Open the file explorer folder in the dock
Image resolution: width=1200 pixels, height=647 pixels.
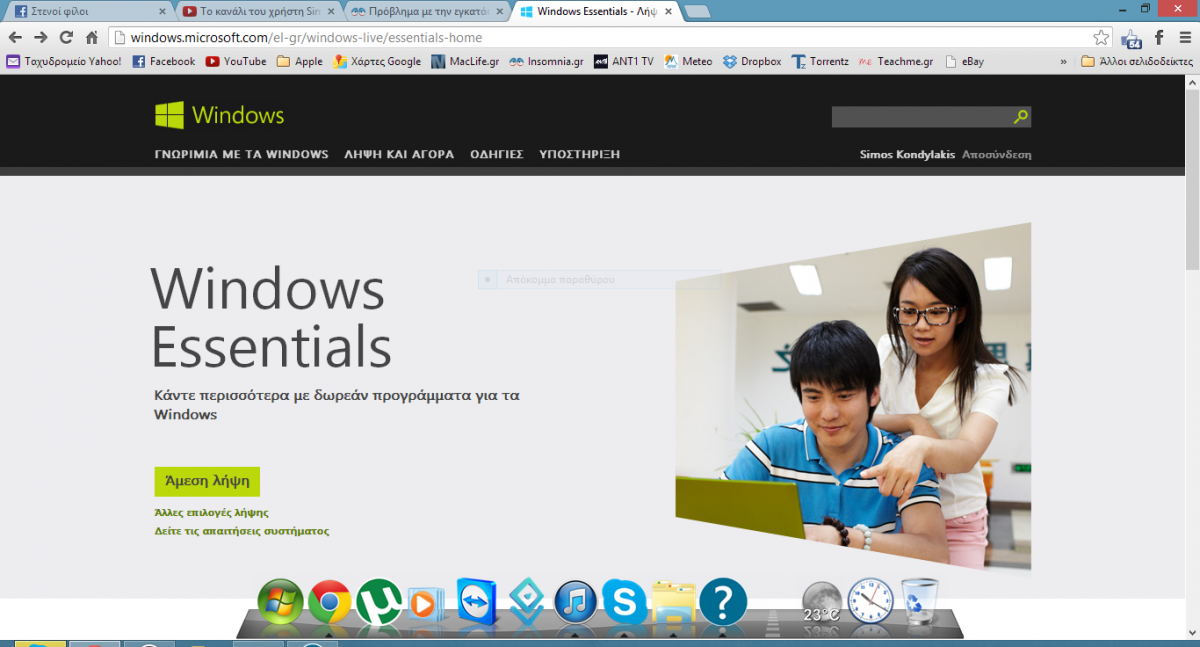673,602
